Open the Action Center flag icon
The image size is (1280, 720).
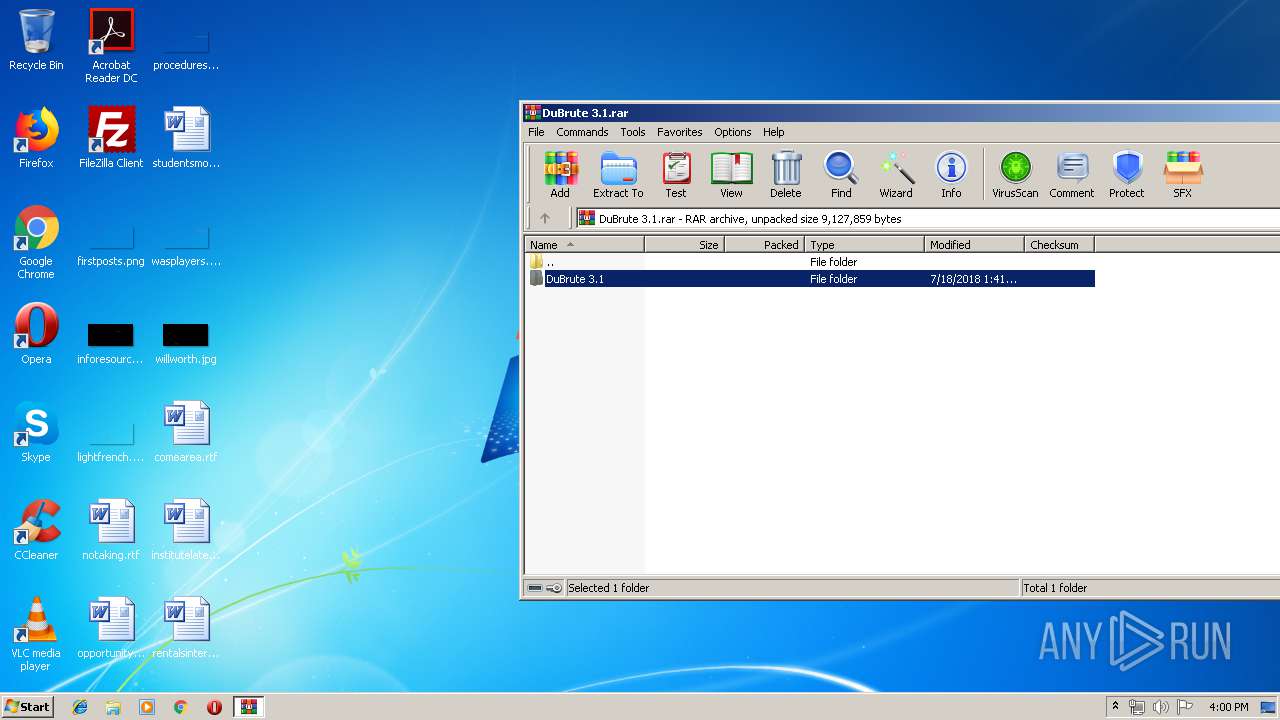(x=1185, y=707)
